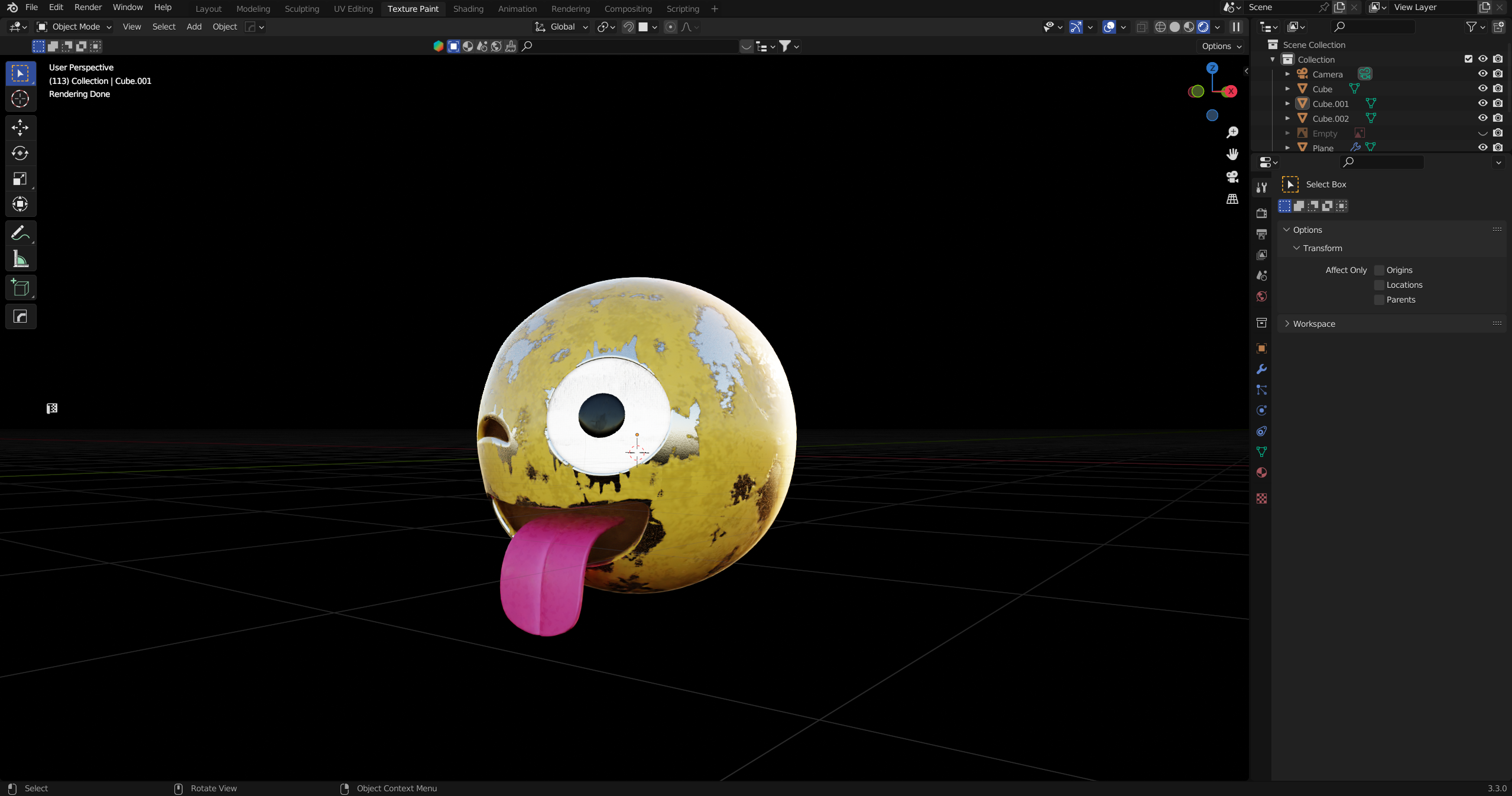1512x796 pixels.
Task: Expand the Cube.001 tree item
Action: tap(1287, 103)
